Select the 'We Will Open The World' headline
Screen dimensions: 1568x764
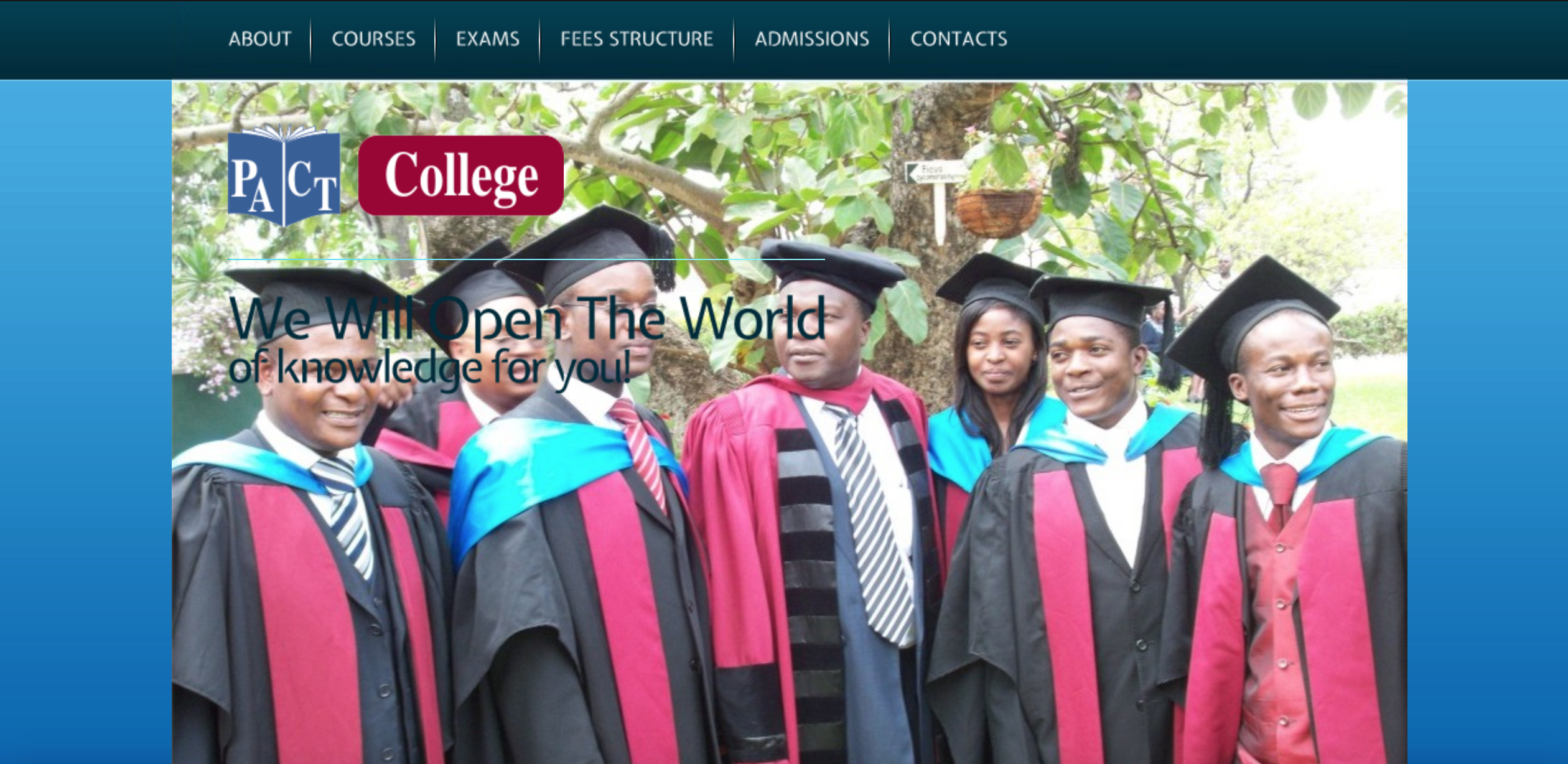pyautogui.click(x=527, y=318)
